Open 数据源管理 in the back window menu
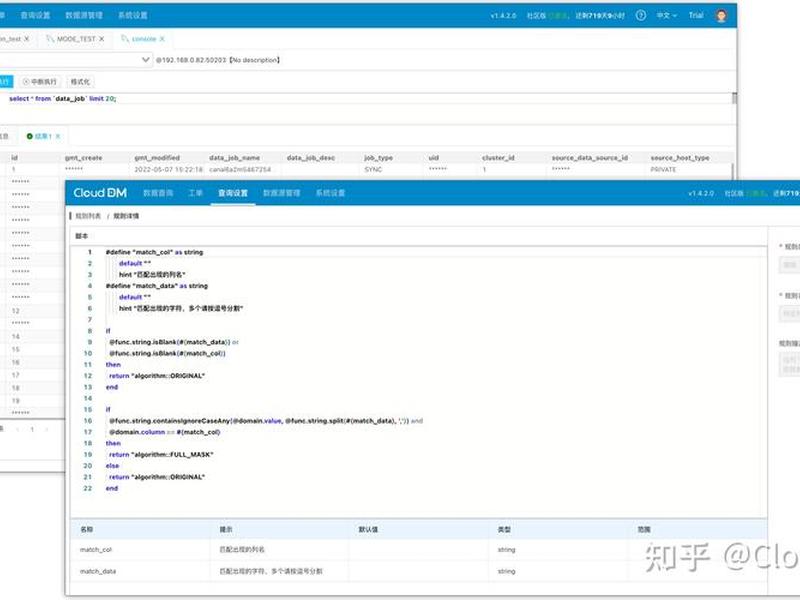The image size is (800, 600). pos(84,15)
